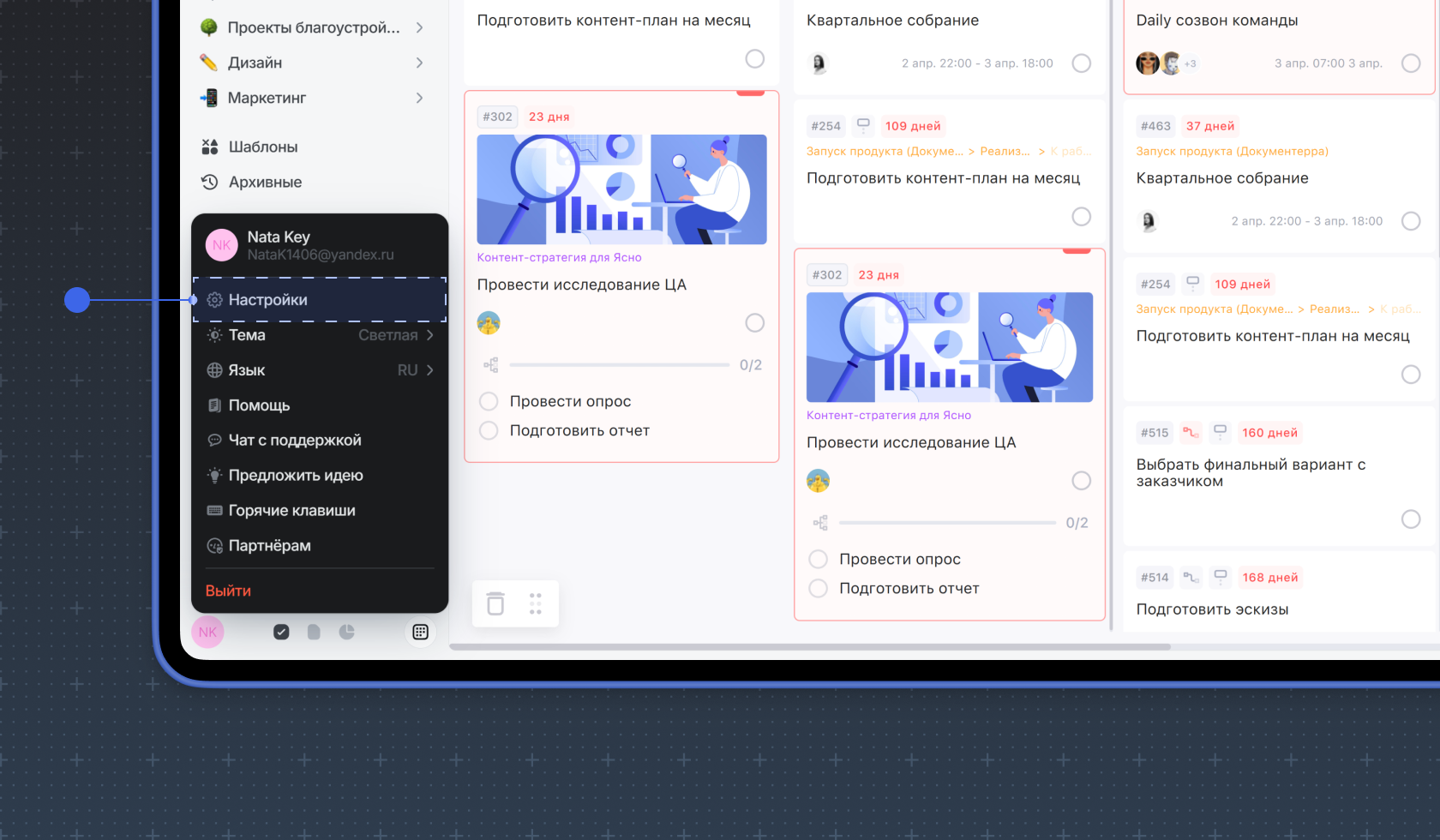The height and width of the screenshot is (840, 1440).
Task: Click the six-dot drag handle beside trash
Action: point(536,603)
